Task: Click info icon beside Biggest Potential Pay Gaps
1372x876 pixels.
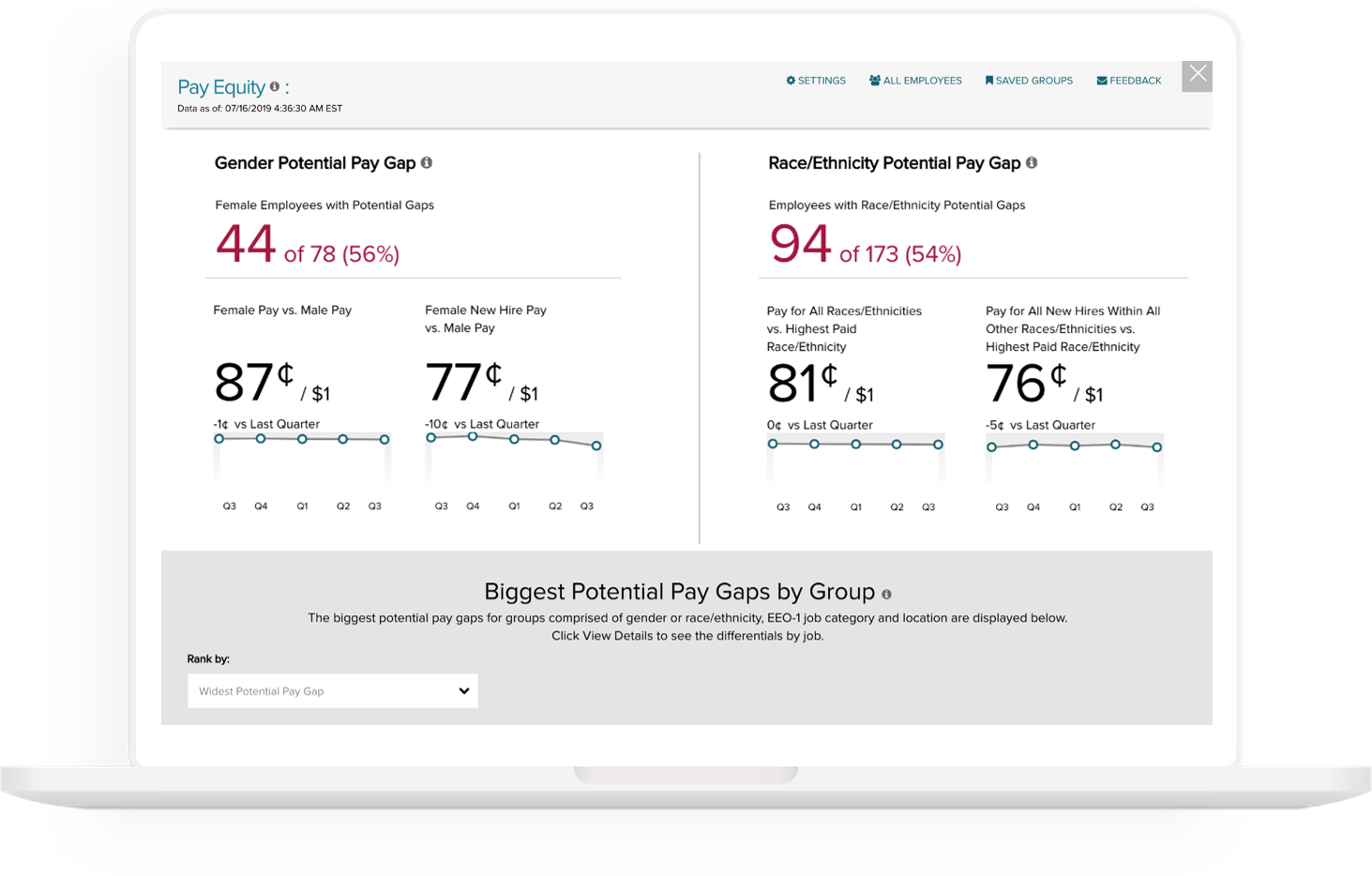Action: pyautogui.click(x=886, y=595)
